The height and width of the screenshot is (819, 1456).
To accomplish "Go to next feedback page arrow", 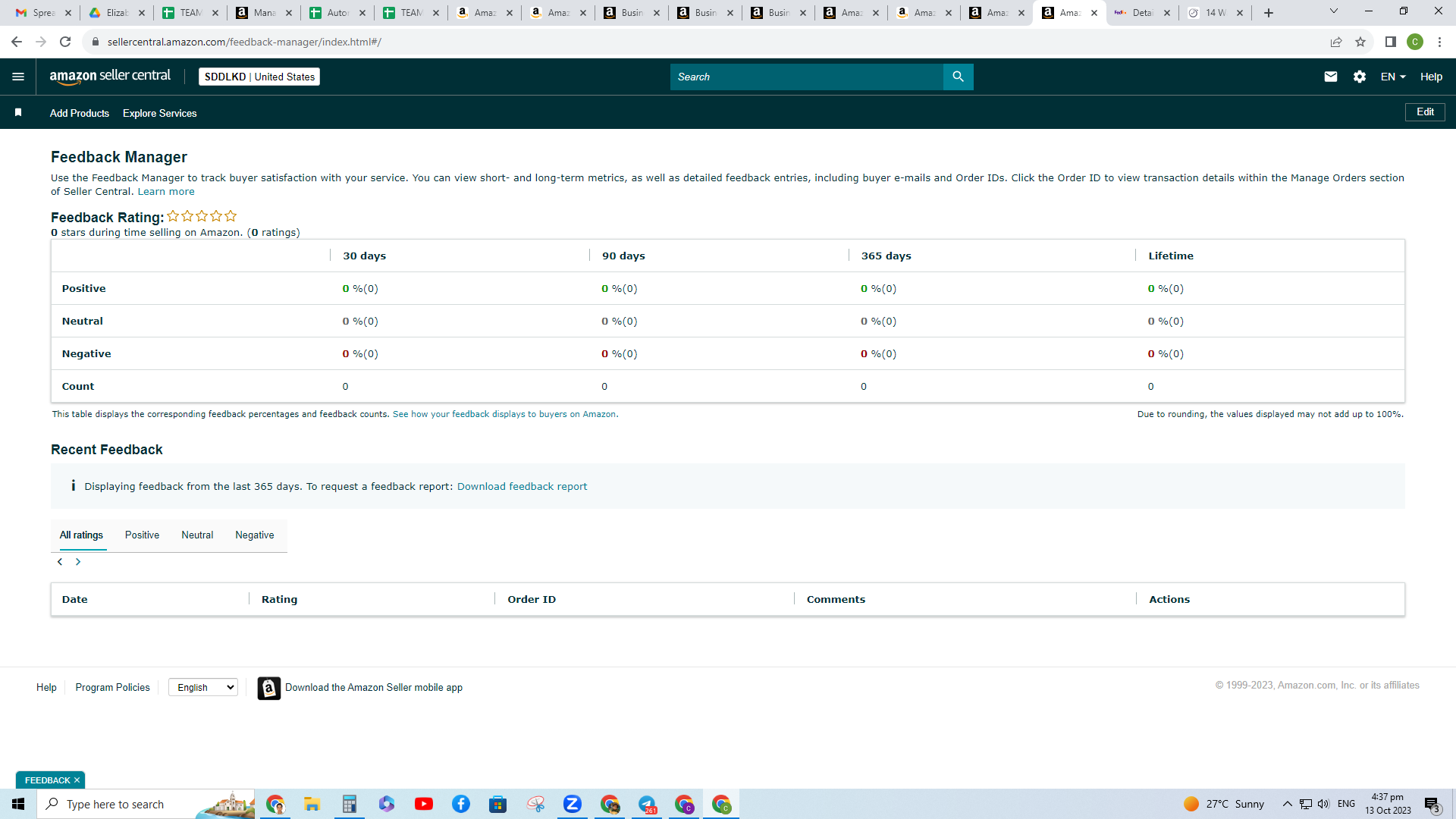I will [x=78, y=562].
